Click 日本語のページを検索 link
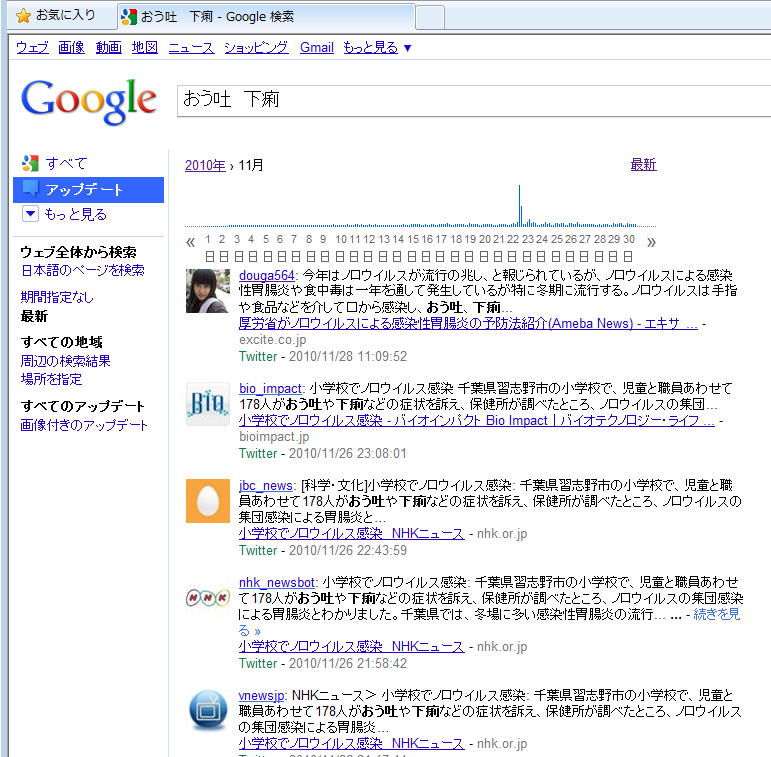This screenshot has width=771, height=757. (x=83, y=270)
